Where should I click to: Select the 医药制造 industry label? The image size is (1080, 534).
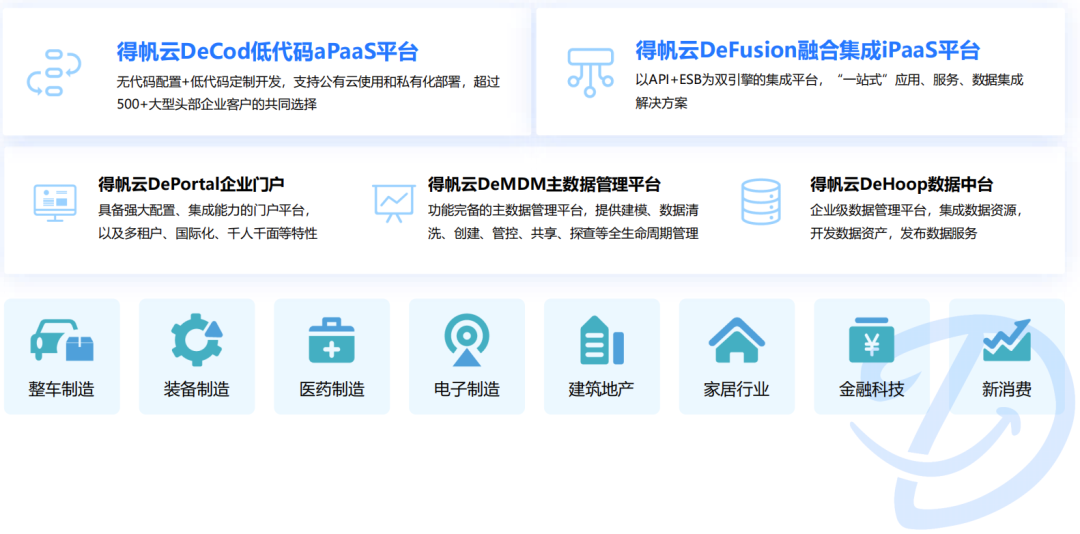pos(331,389)
